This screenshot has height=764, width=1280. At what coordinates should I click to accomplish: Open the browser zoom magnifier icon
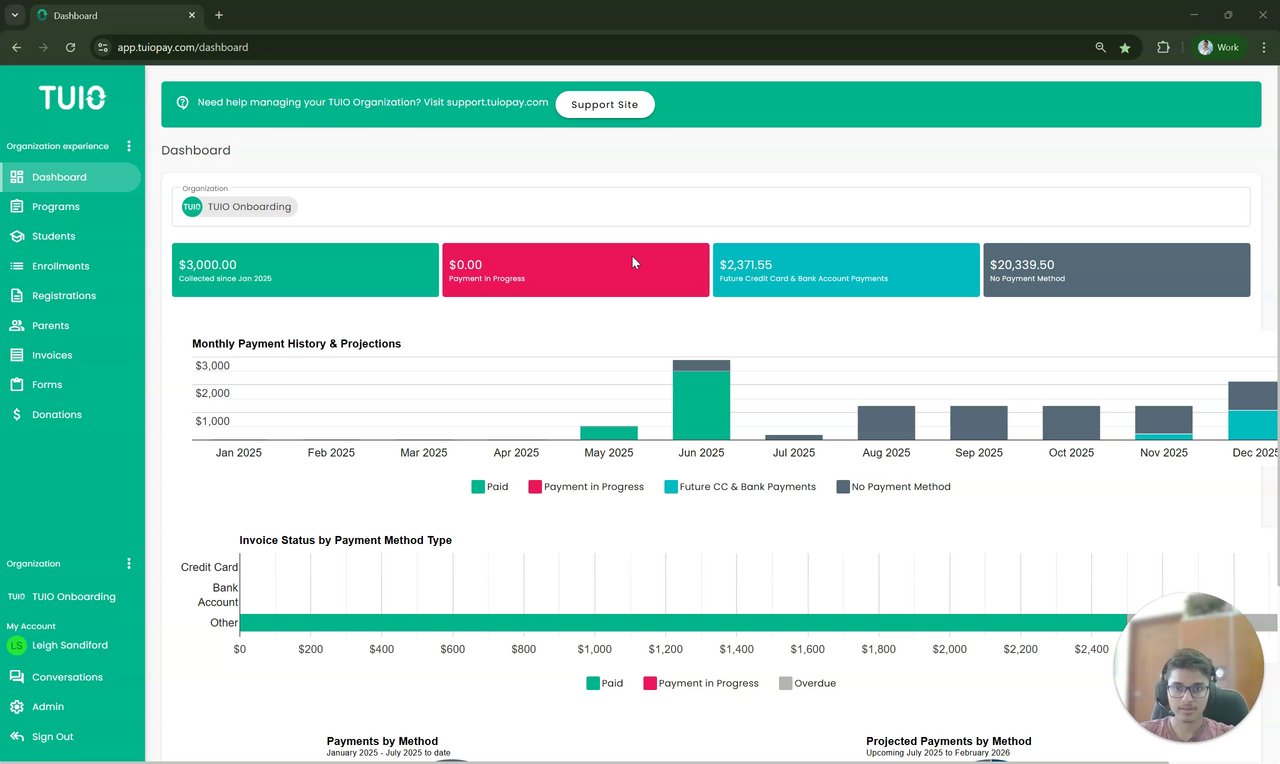click(1100, 47)
